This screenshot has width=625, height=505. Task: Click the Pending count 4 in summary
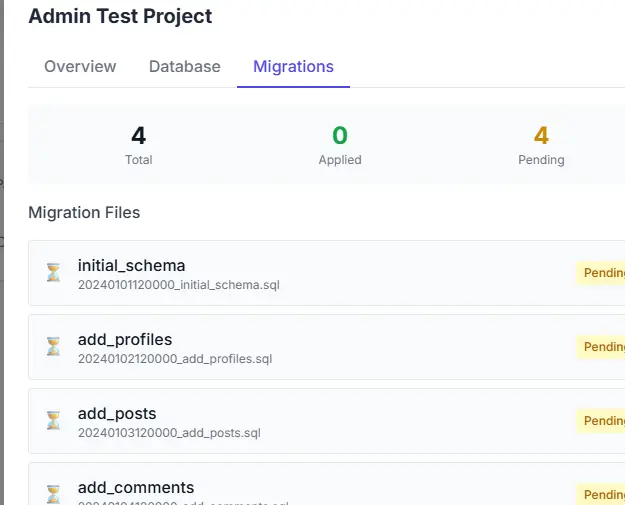541,136
